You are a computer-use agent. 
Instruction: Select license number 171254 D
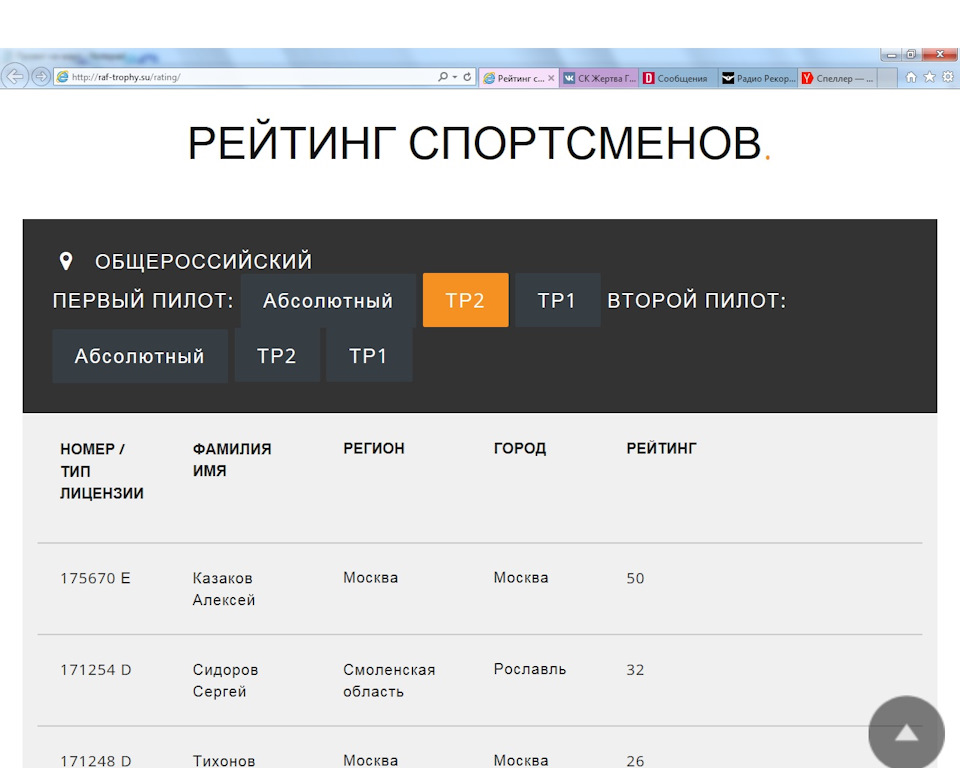(x=96, y=670)
